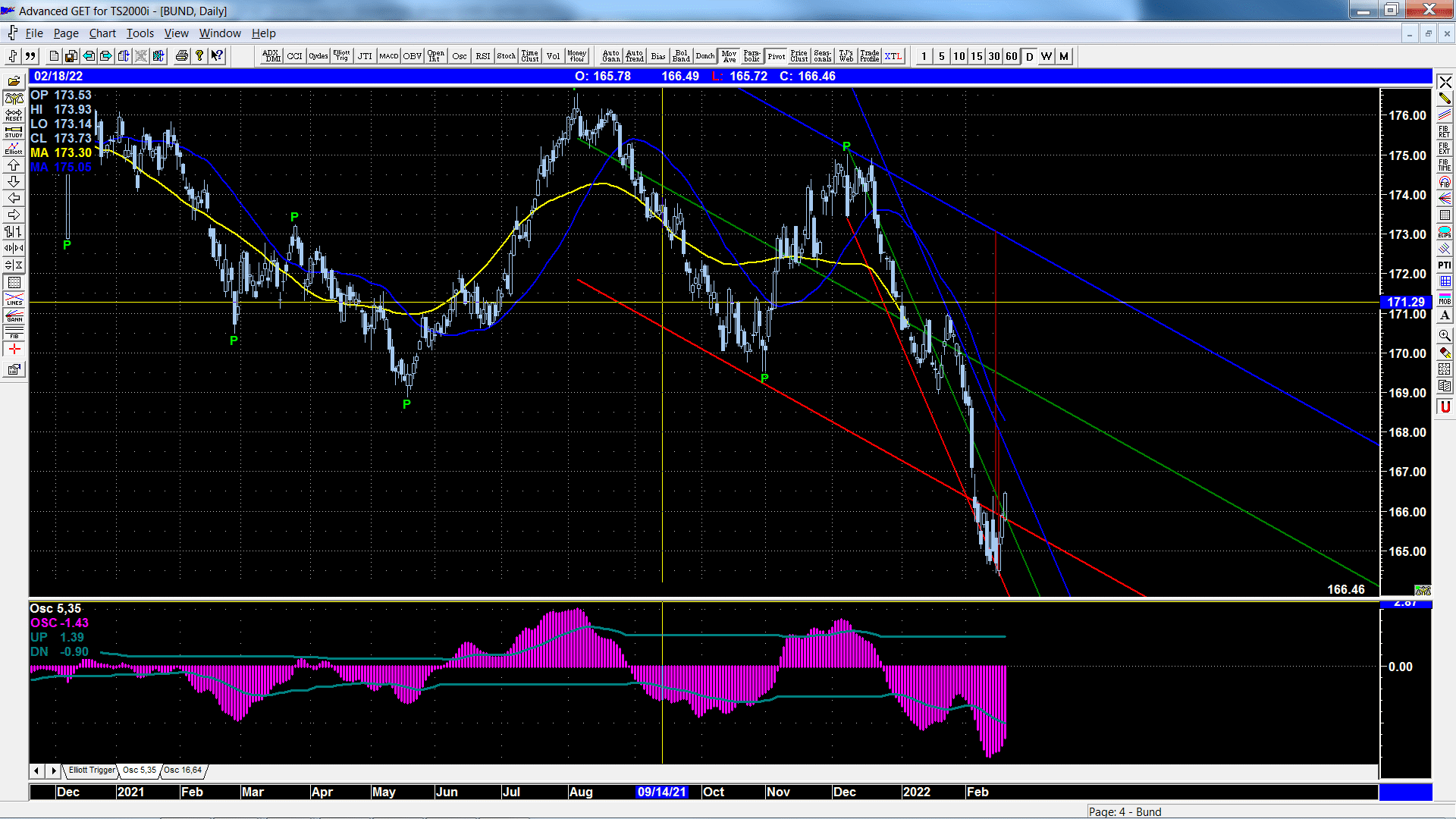Open the Page menu
This screenshot has height=819, width=1456.
(66, 33)
